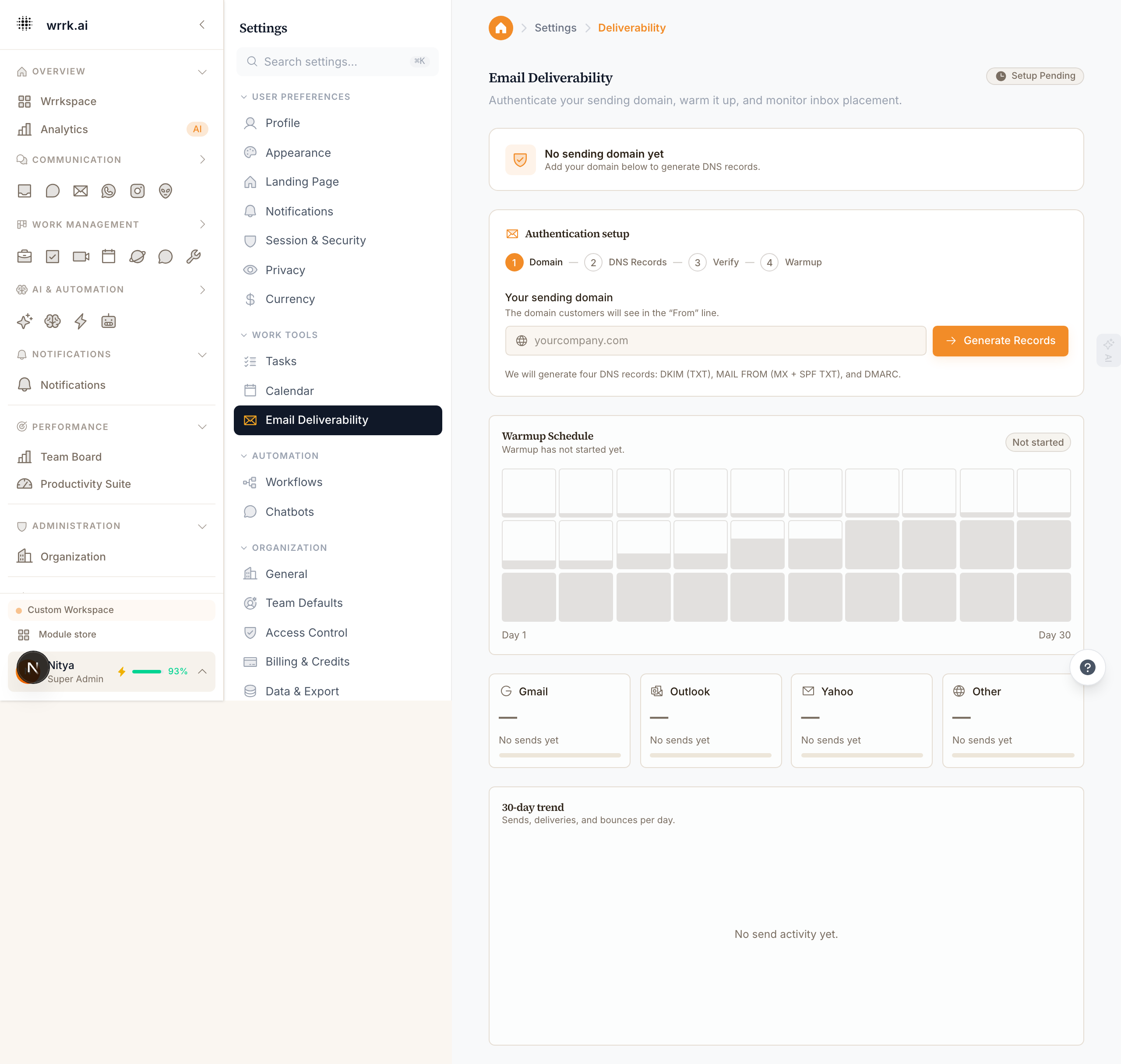This screenshot has width=1121, height=1064.
Task: Click the email envelope icon under Communication
Action: click(81, 191)
